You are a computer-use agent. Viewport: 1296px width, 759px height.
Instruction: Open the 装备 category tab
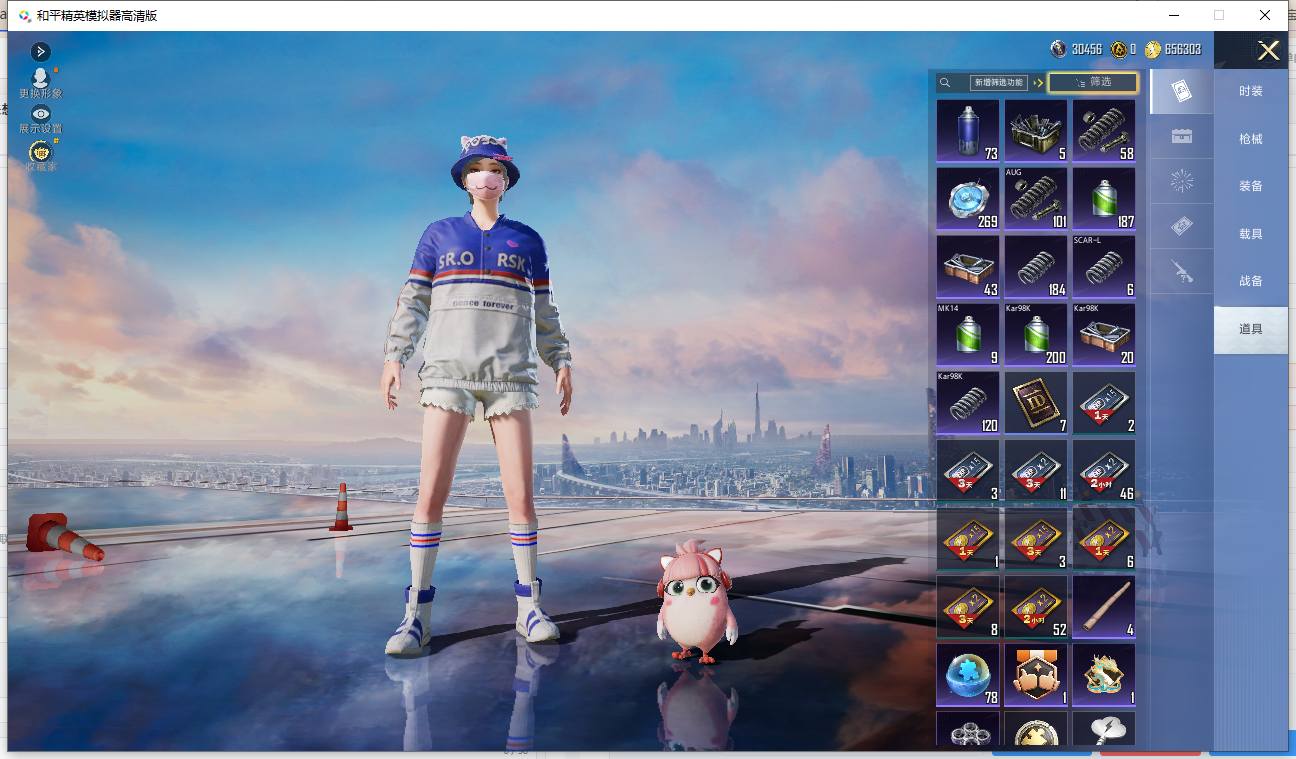click(x=1250, y=186)
